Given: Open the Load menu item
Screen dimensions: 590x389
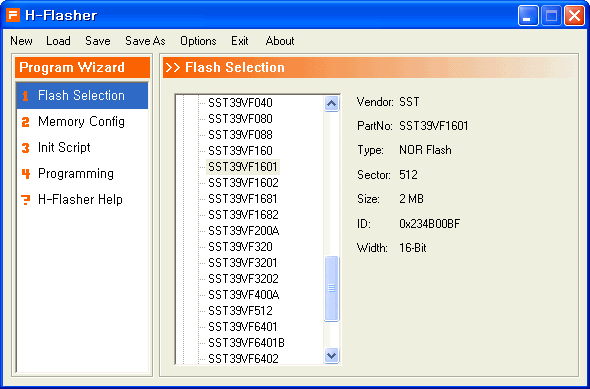Looking at the screenshot, I should pyautogui.click(x=58, y=41).
